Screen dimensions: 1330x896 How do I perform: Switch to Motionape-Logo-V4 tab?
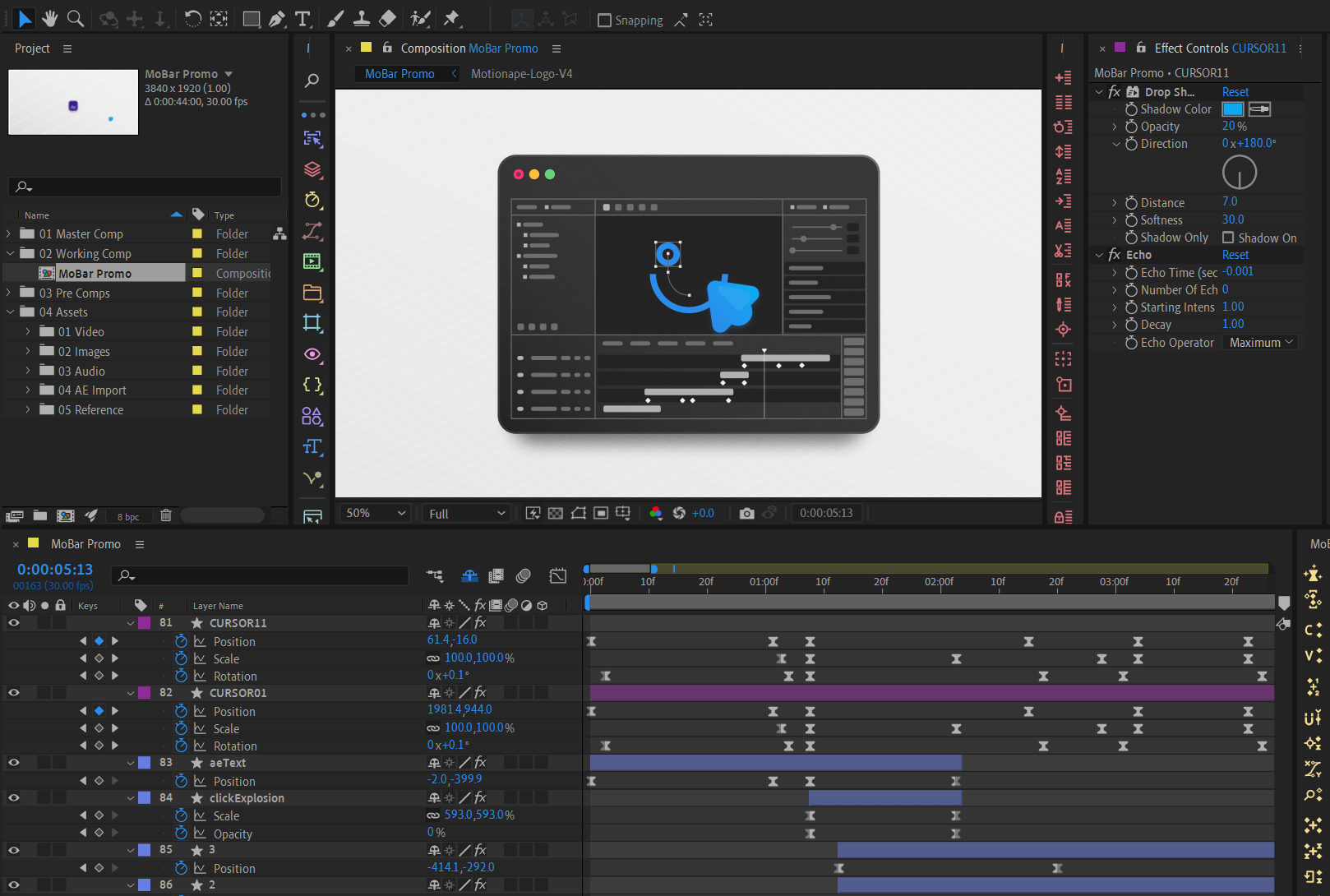pos(521,74)
